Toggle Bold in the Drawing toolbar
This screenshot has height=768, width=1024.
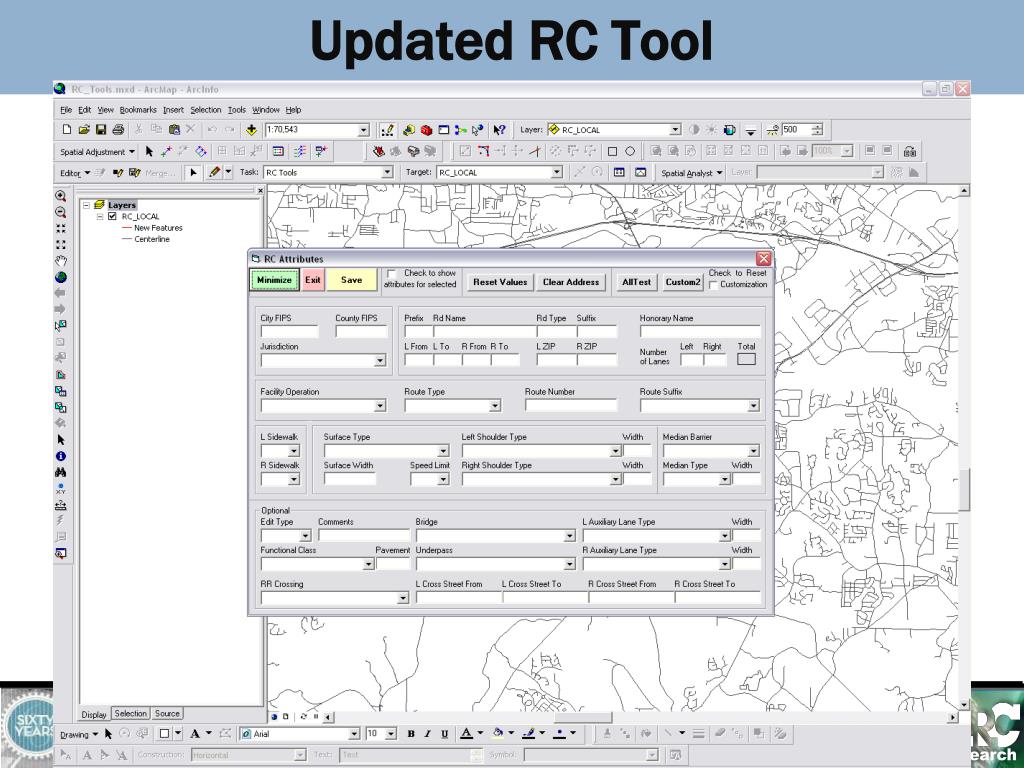[411, 734]
